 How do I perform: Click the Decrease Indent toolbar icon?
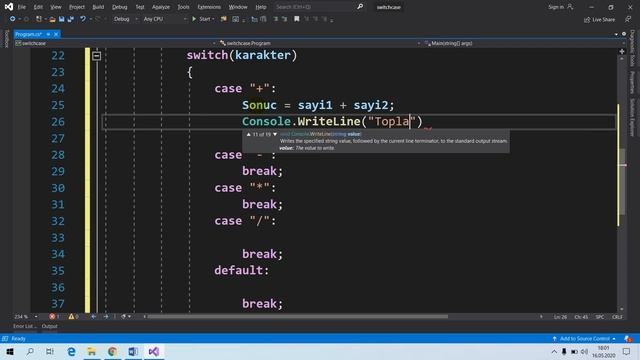pos(254,19)
